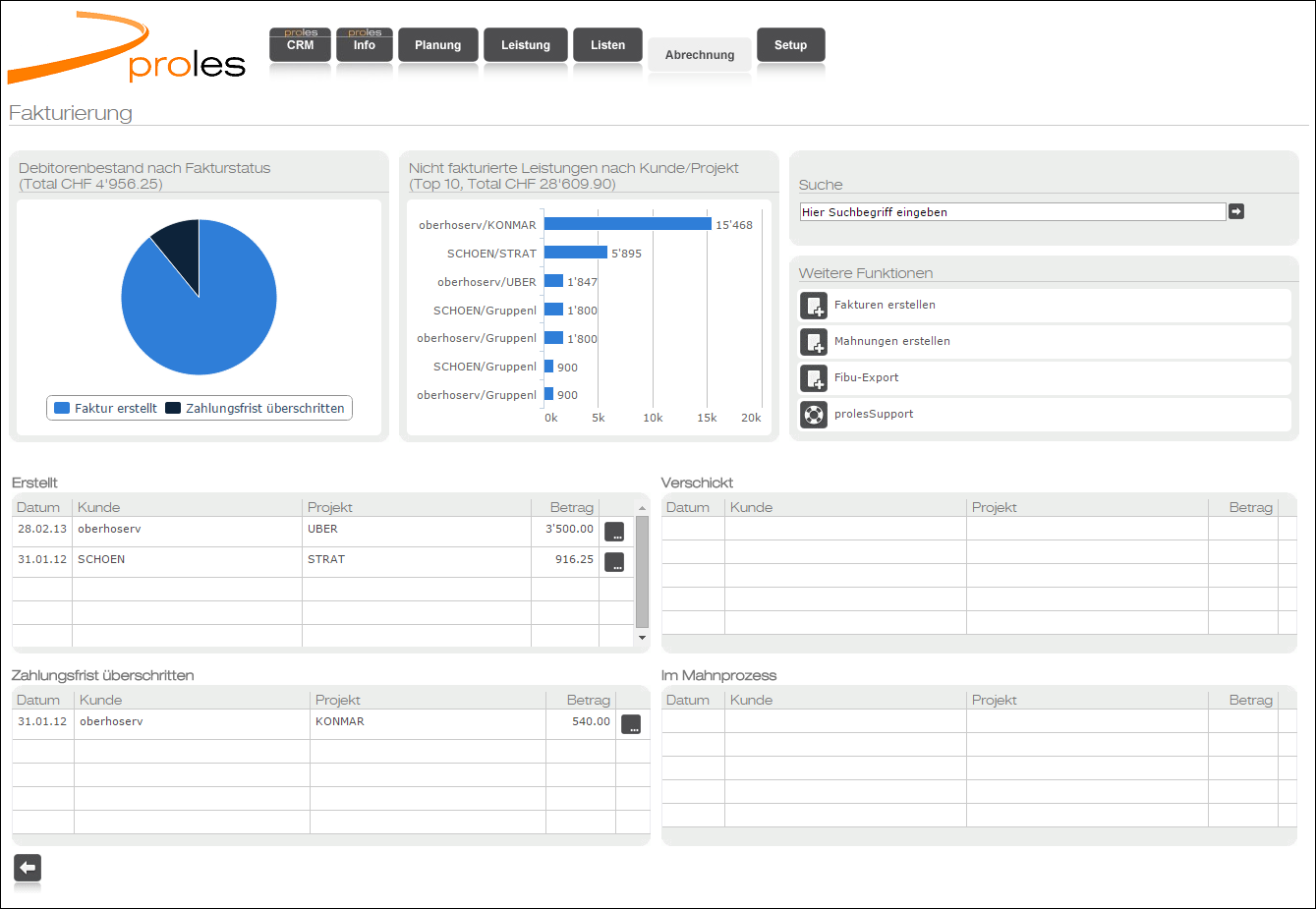The width and height of the screenshot is (1316, 909).
Task: Select the Fibu-Export link text
Action: (866, 378)
